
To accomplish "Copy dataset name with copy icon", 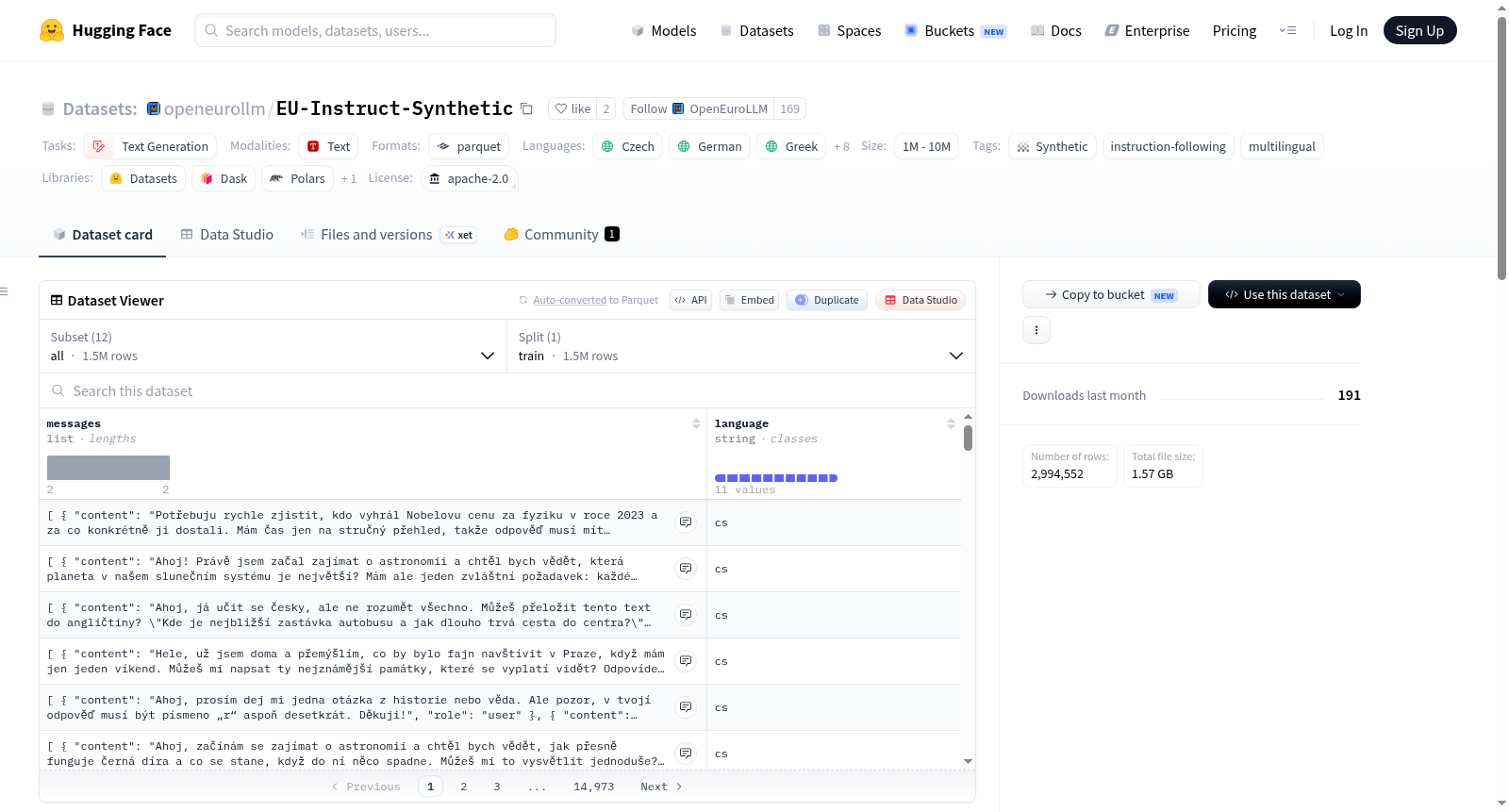I will pos(526,109).
